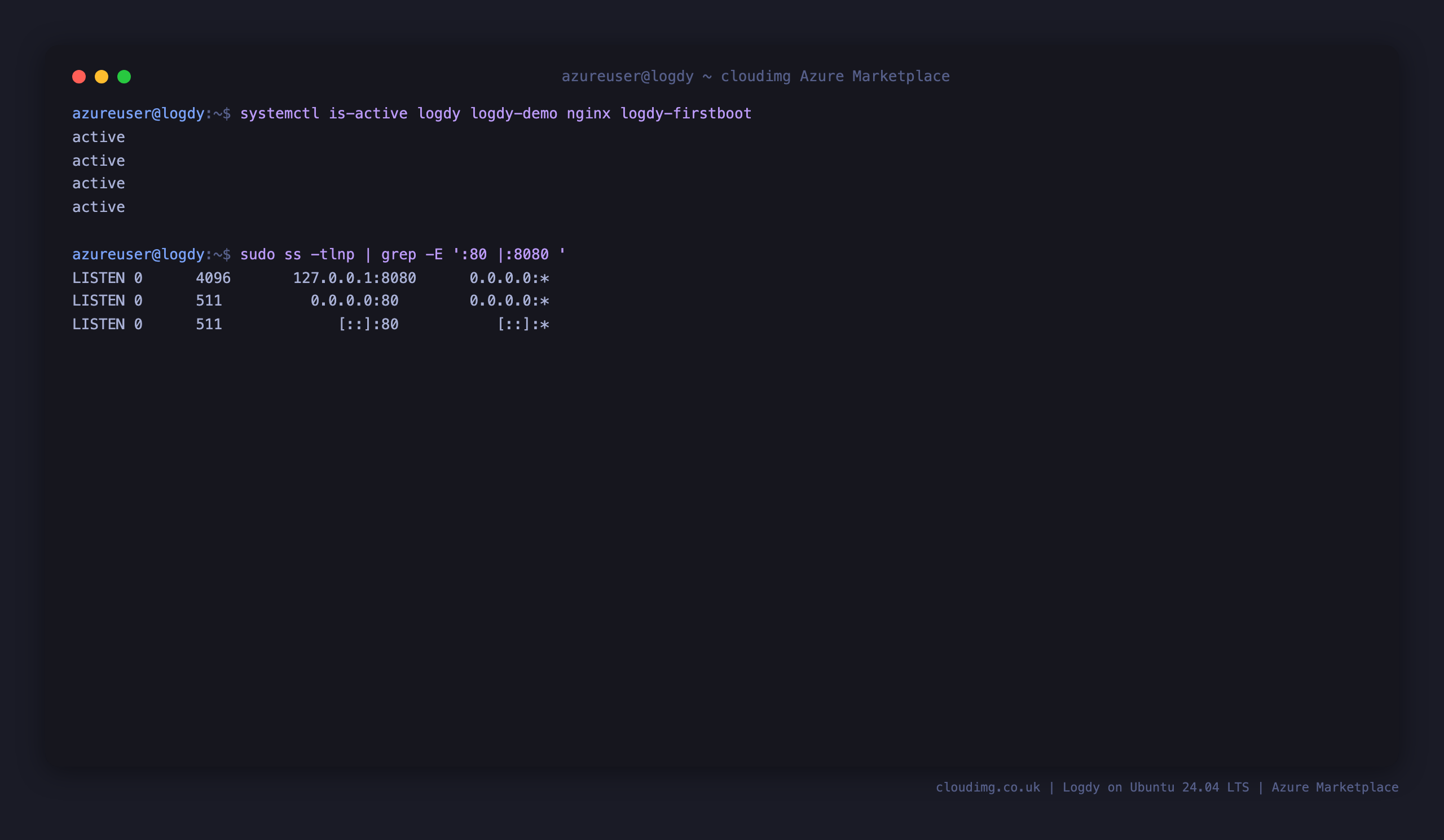Click '511' in the 0.0.0.0:80 row
Screen dimensions: 1444x840
point(209,300)
